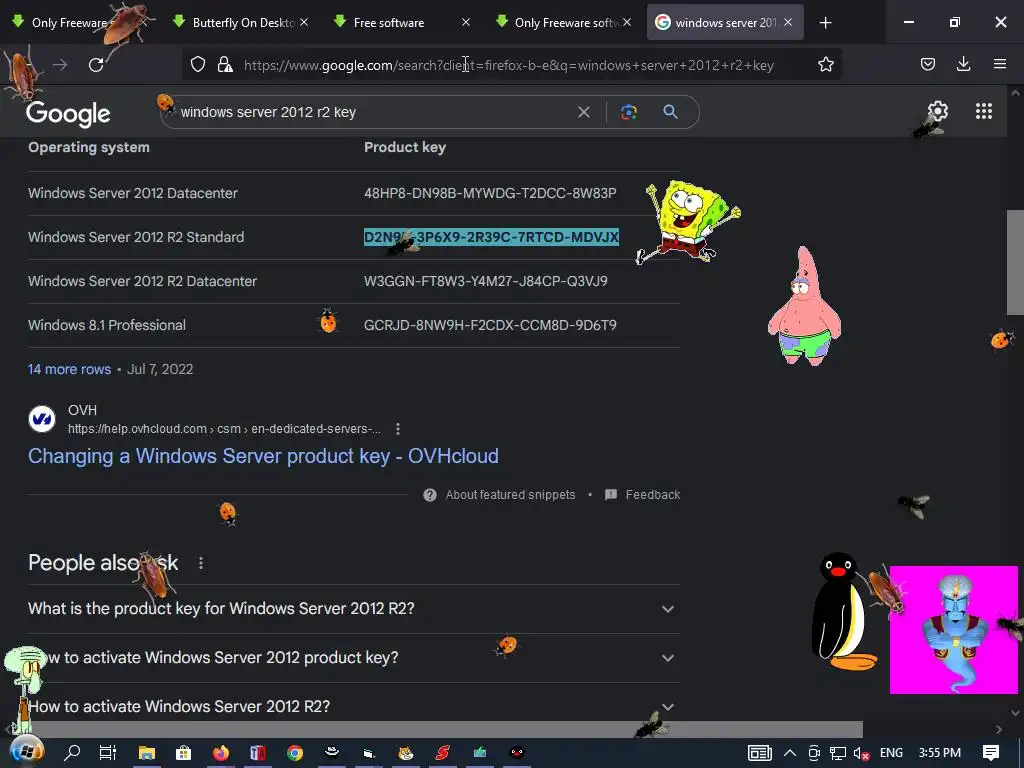Open Google quick settings gear
The image size is (1024, 768).
coord(938,111)
